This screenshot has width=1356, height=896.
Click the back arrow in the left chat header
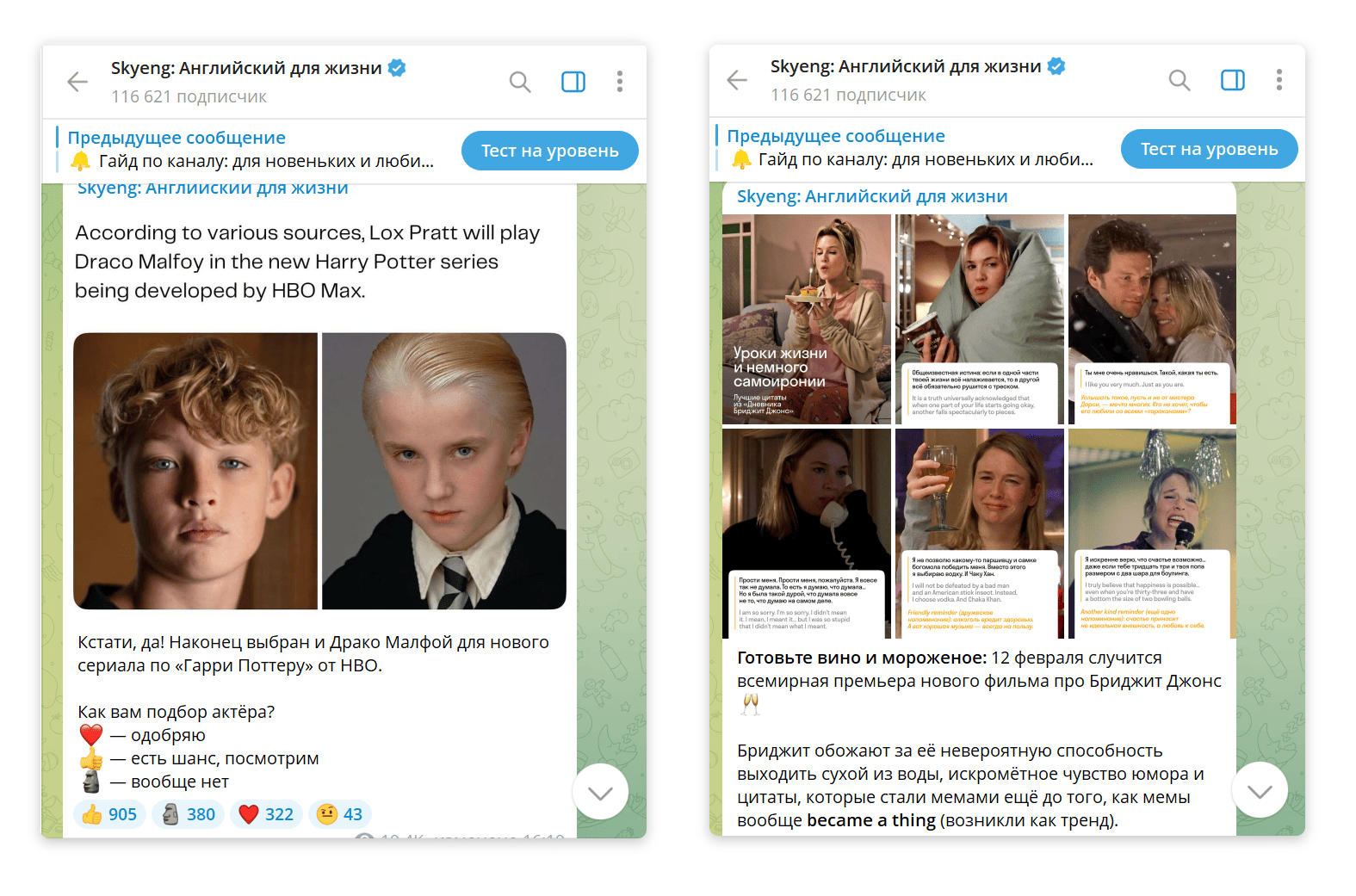pyautogui.click(x=77, y=82)
